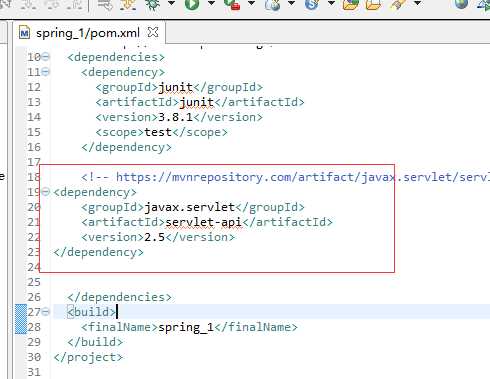
Task: Collapse the servlet dependency fold at line 19
Action: point(45,192)
